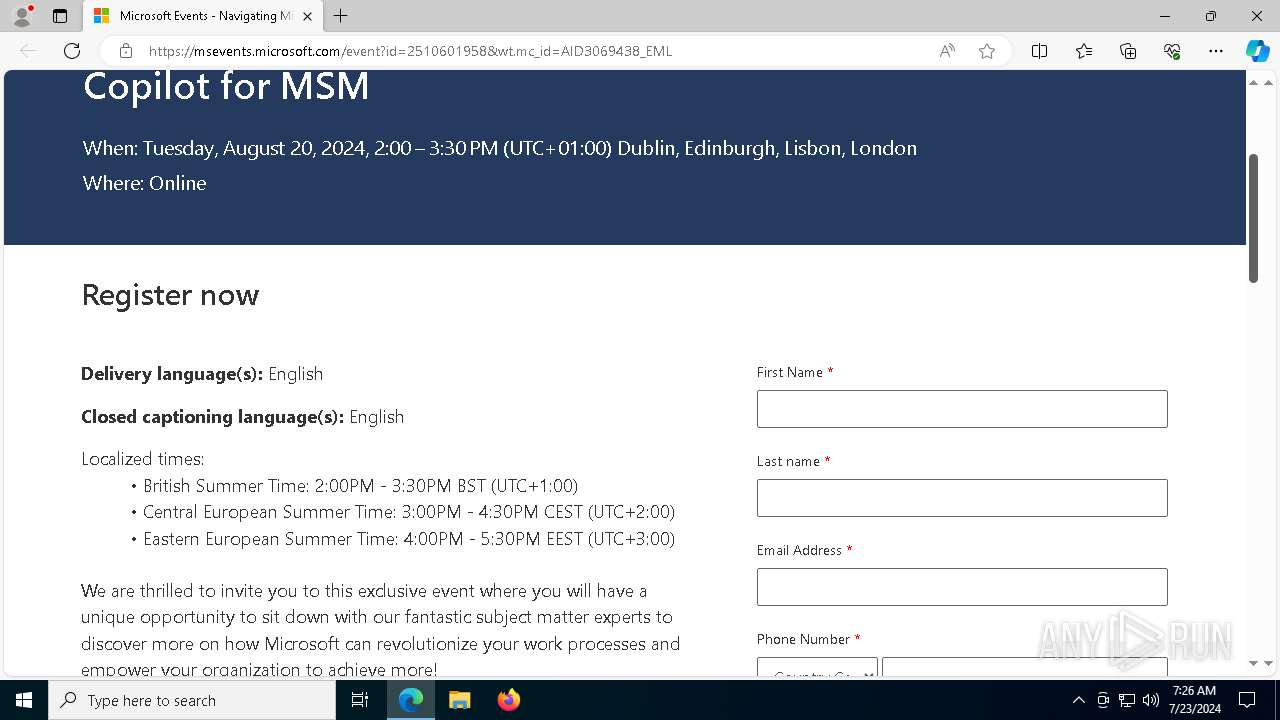The image size is (1280, 720).
Task: Click 'Closed captioning language(s)' text
Action: (243, 417)
